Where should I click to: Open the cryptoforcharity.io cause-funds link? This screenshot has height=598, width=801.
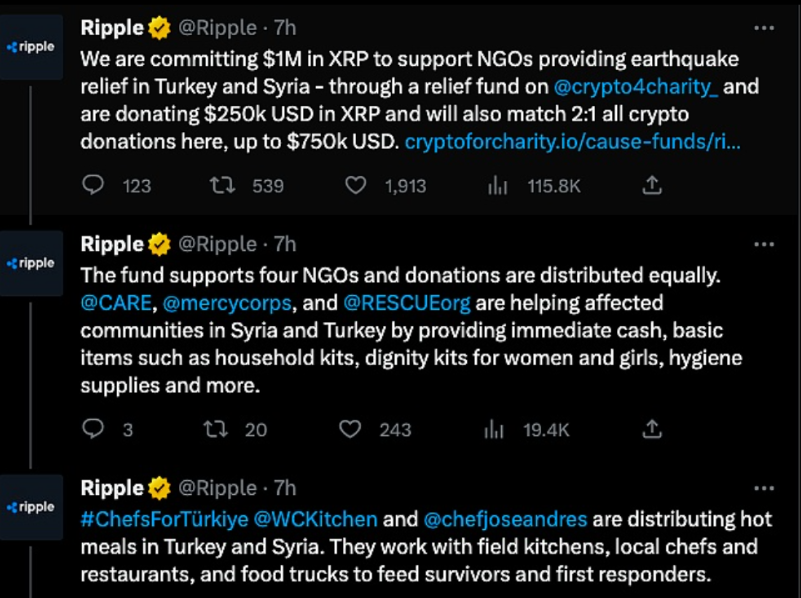(x=572, y=142)
